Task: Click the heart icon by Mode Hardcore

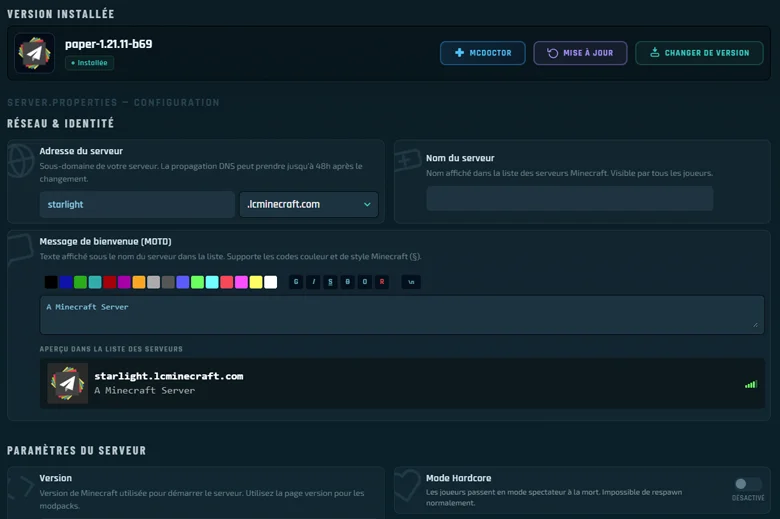Action: [x=408, y=485]
